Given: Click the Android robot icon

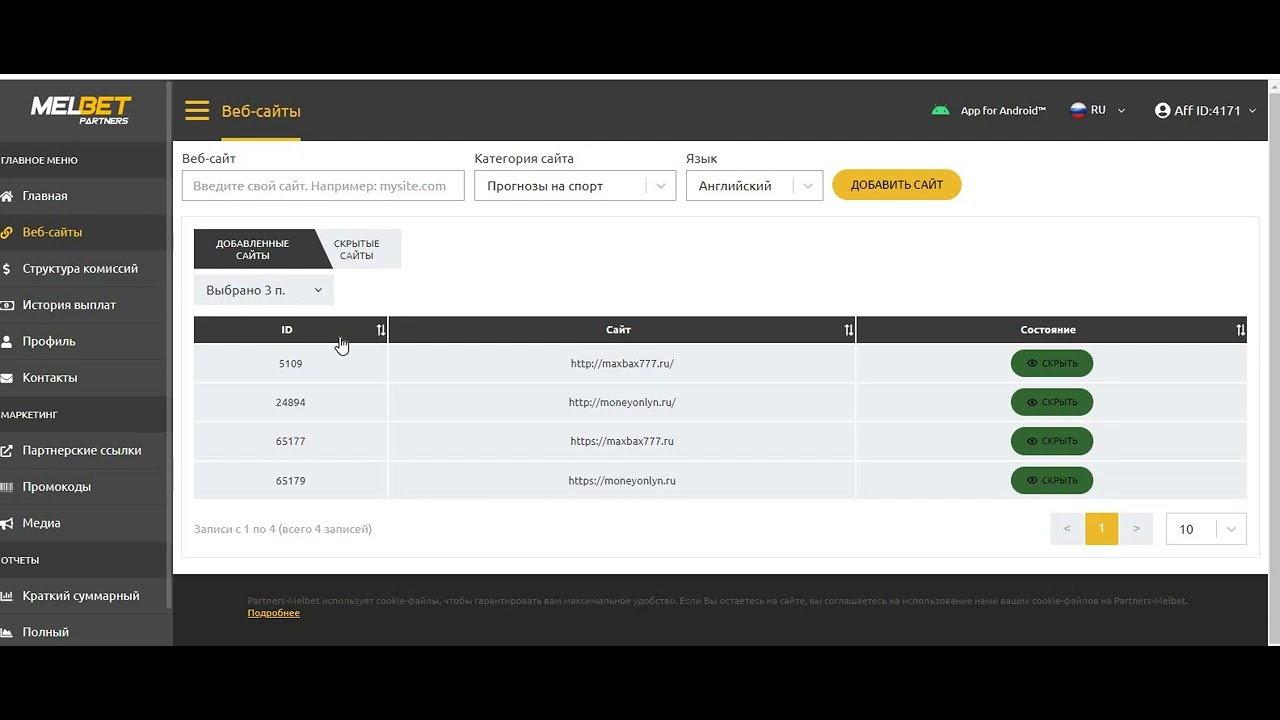Looking at the screenshot, I should coord(940,110).
